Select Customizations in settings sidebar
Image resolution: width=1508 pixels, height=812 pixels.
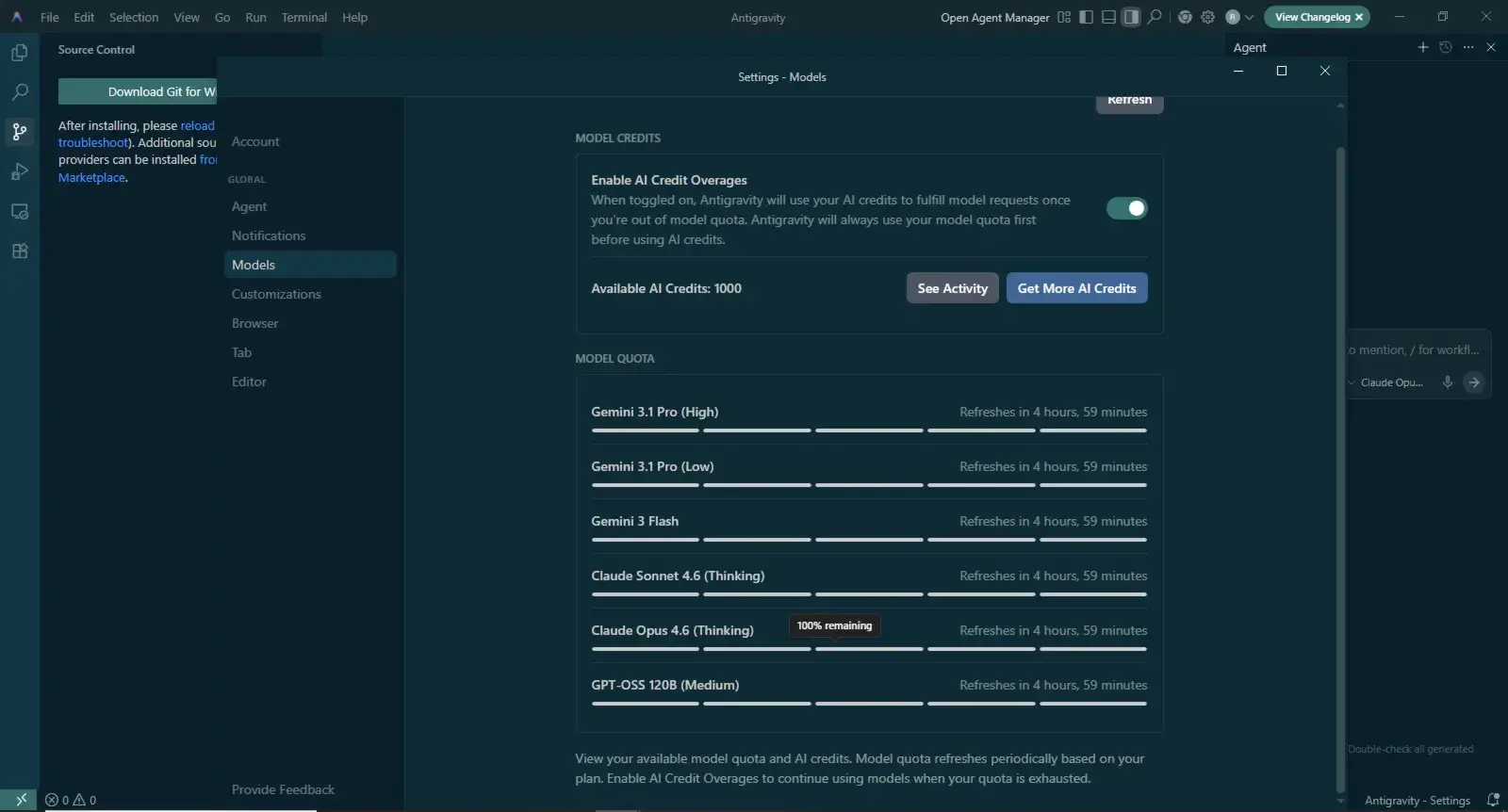276,294
